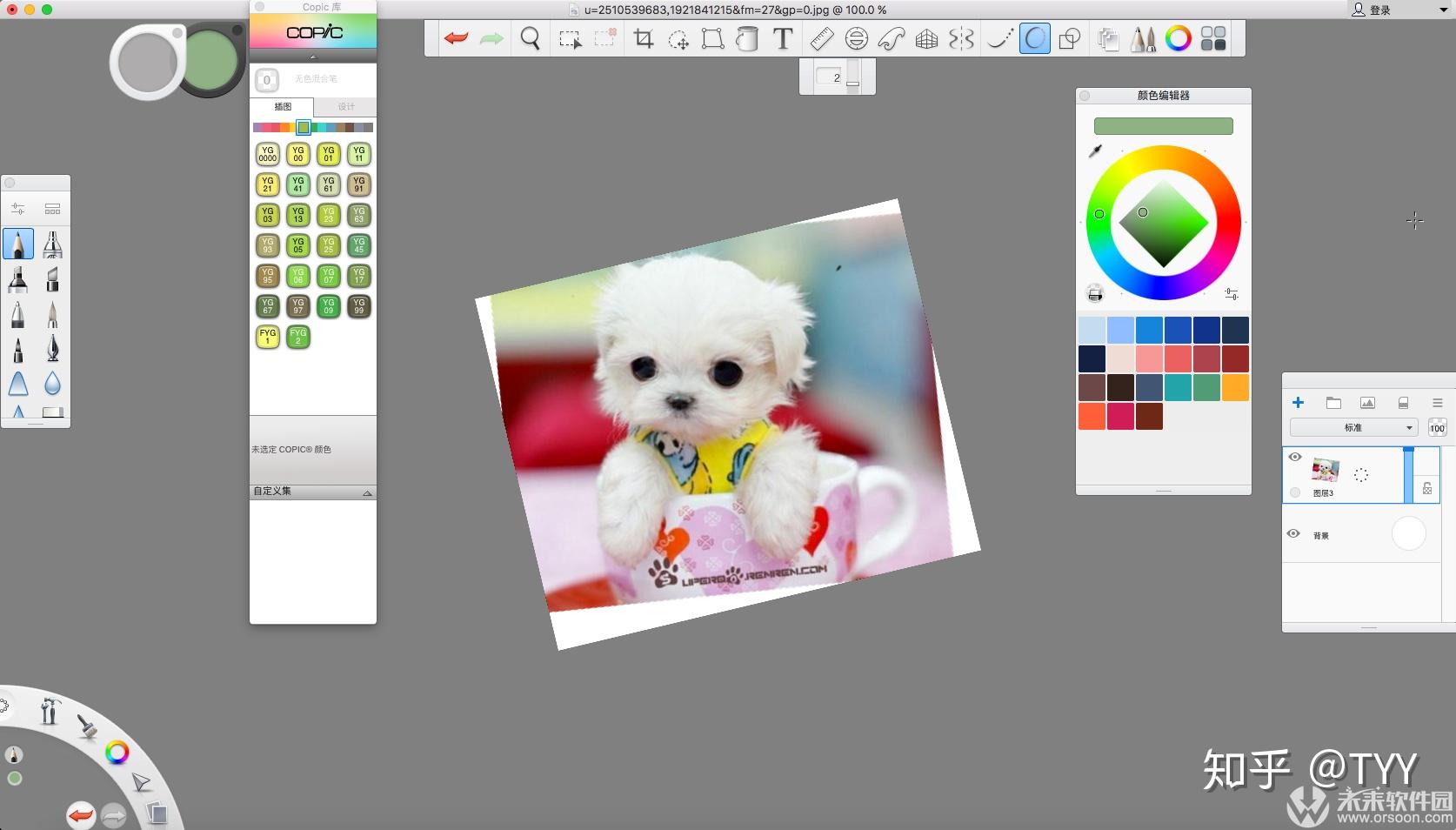Click the stroke level value box showing 2

coord(830,77)
